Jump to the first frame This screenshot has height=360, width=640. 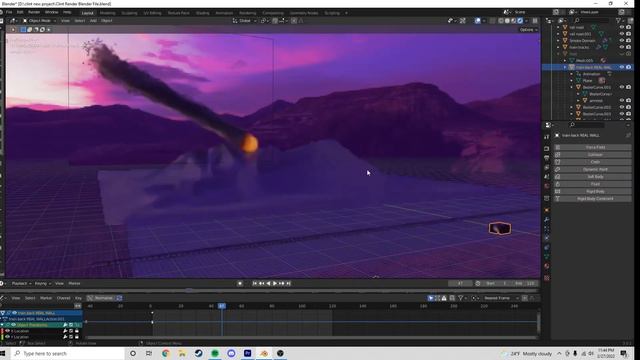[x=255, y=283]
